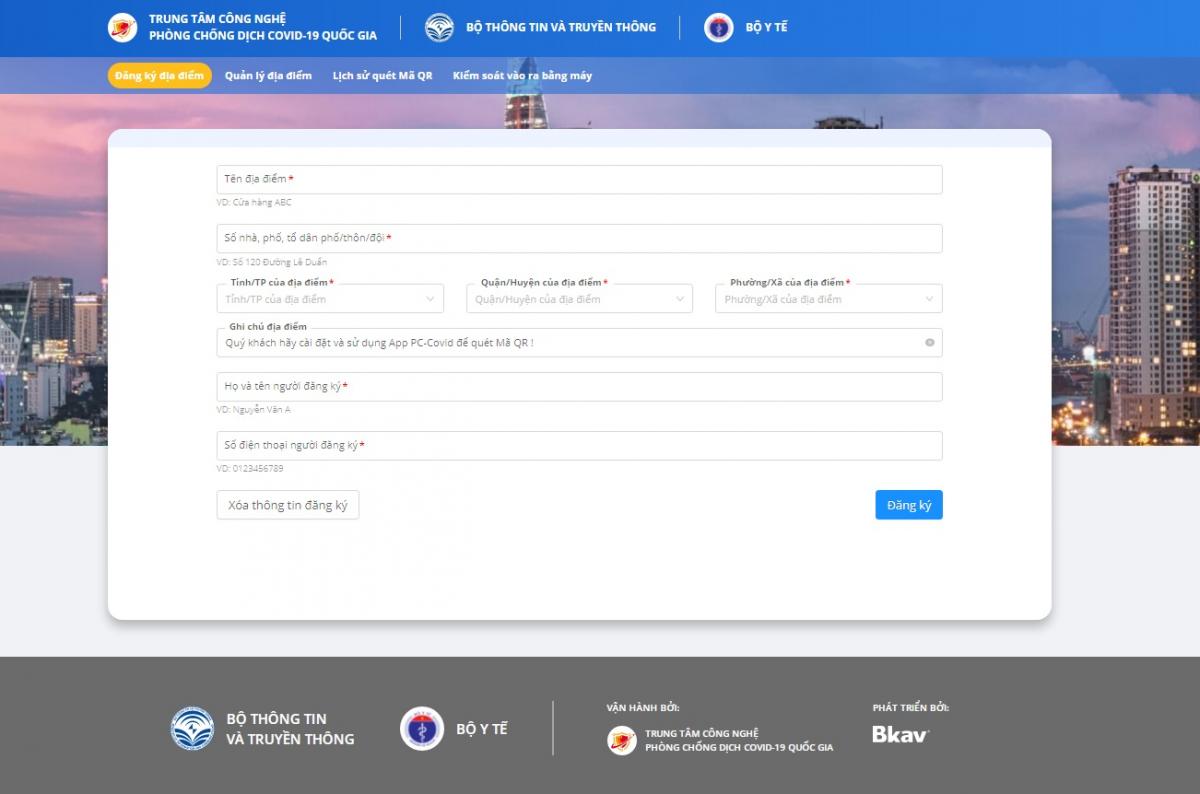
Task: Click the footer COVID-19 center logo
Action: click(x=622, y=740)
